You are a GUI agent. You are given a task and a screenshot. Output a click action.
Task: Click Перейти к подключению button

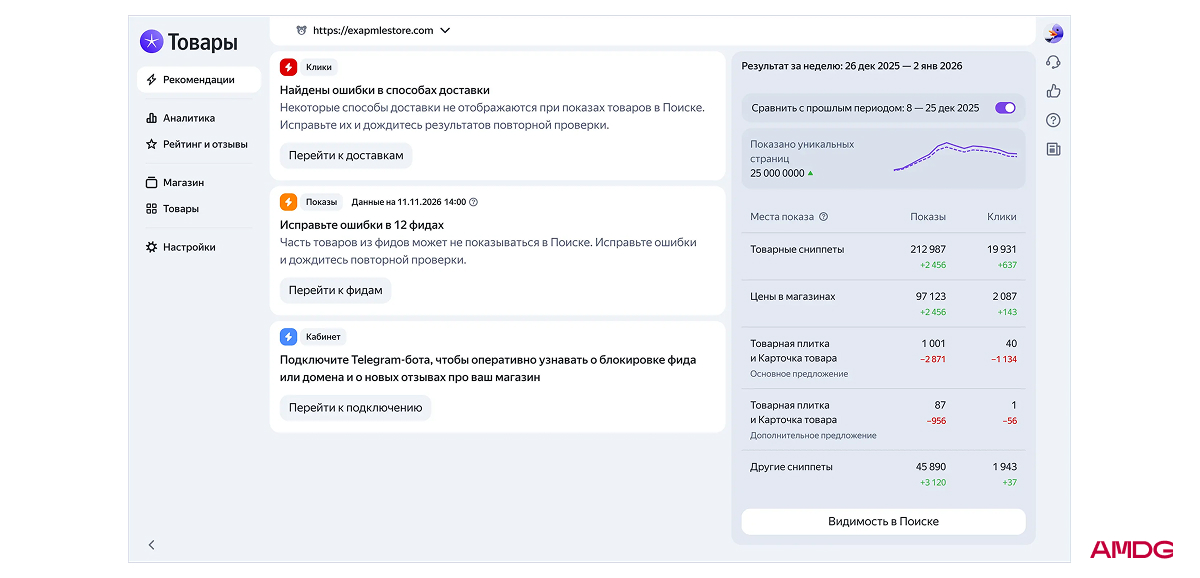tap(355, 408)
